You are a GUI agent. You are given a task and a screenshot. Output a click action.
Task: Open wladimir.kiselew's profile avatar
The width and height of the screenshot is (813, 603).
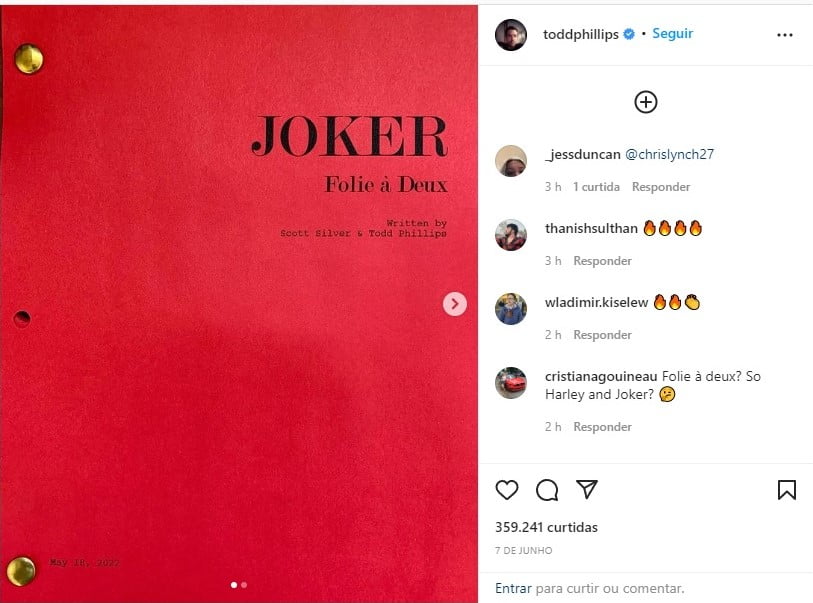[511, 309]
